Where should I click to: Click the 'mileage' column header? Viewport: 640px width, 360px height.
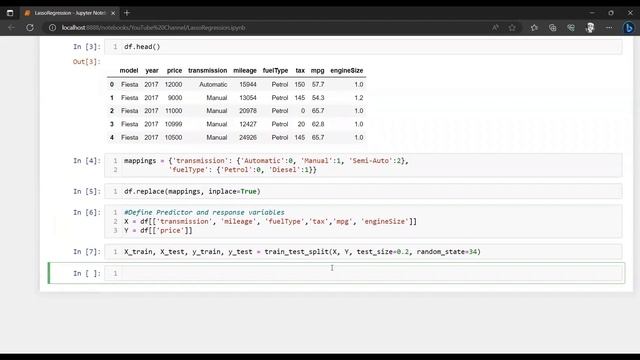(245, 71)
